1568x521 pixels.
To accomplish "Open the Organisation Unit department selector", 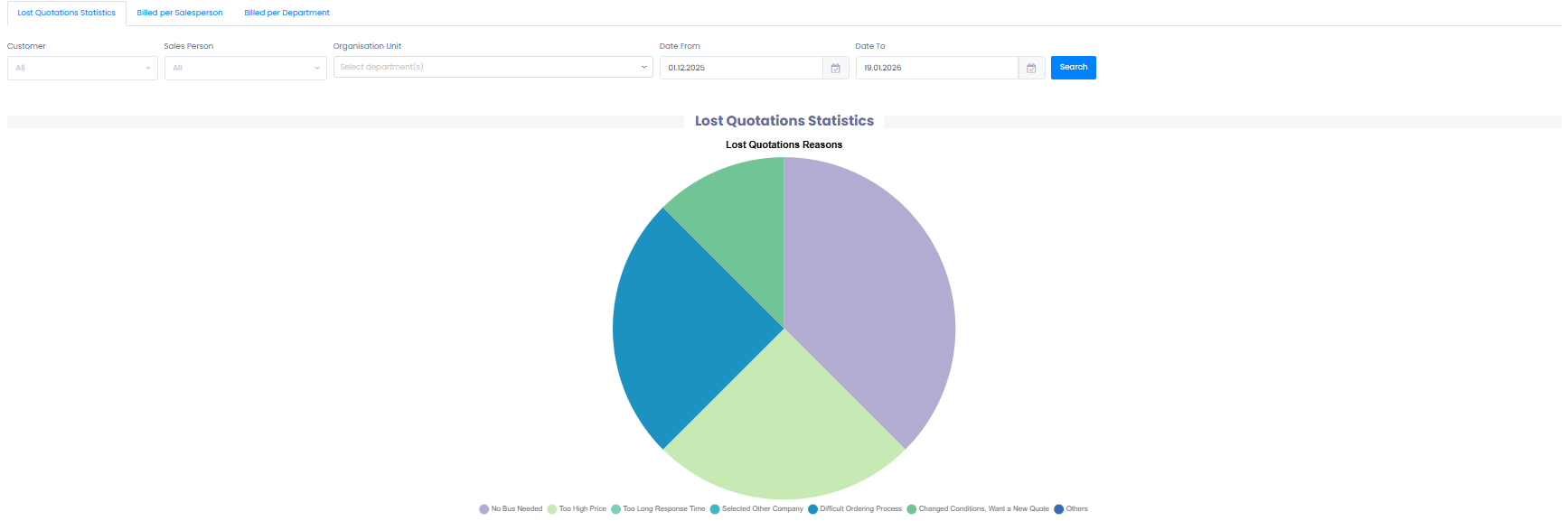I will coord(493,67).
